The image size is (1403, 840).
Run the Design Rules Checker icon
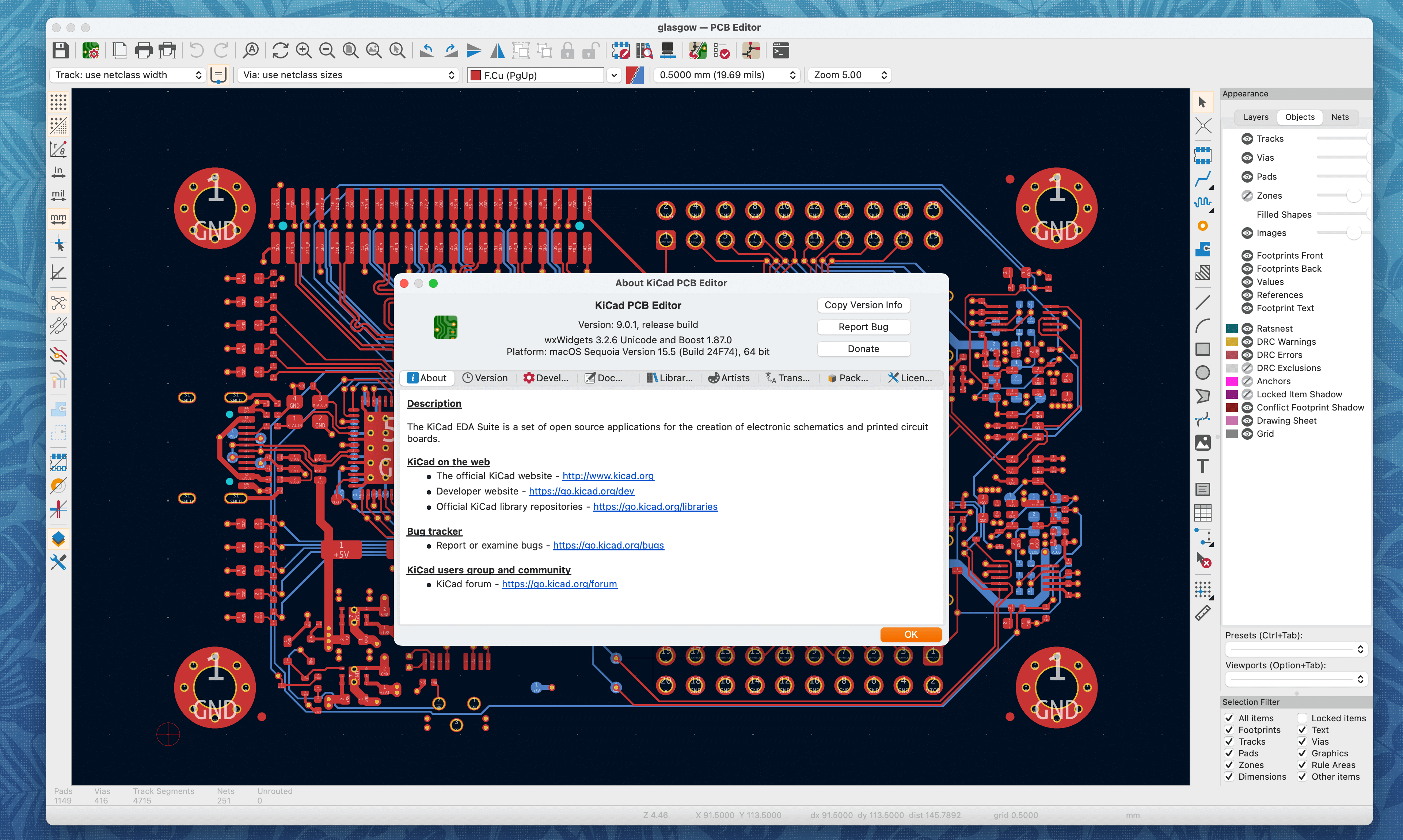click(721, 51)
